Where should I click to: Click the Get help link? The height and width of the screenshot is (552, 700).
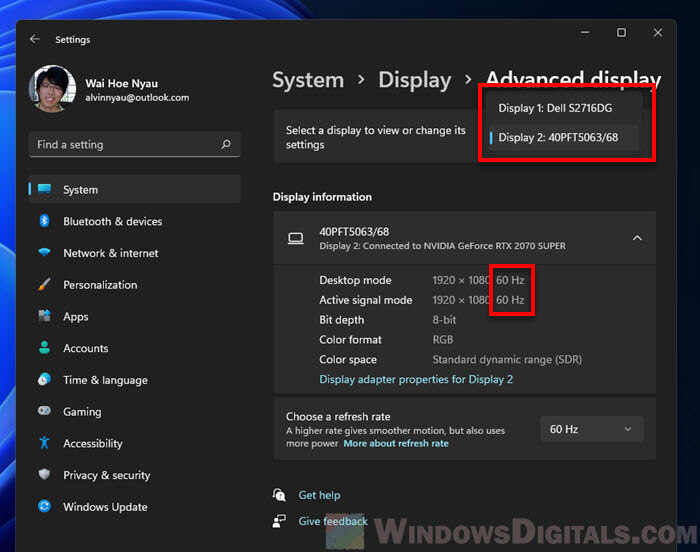coord(319,495)
